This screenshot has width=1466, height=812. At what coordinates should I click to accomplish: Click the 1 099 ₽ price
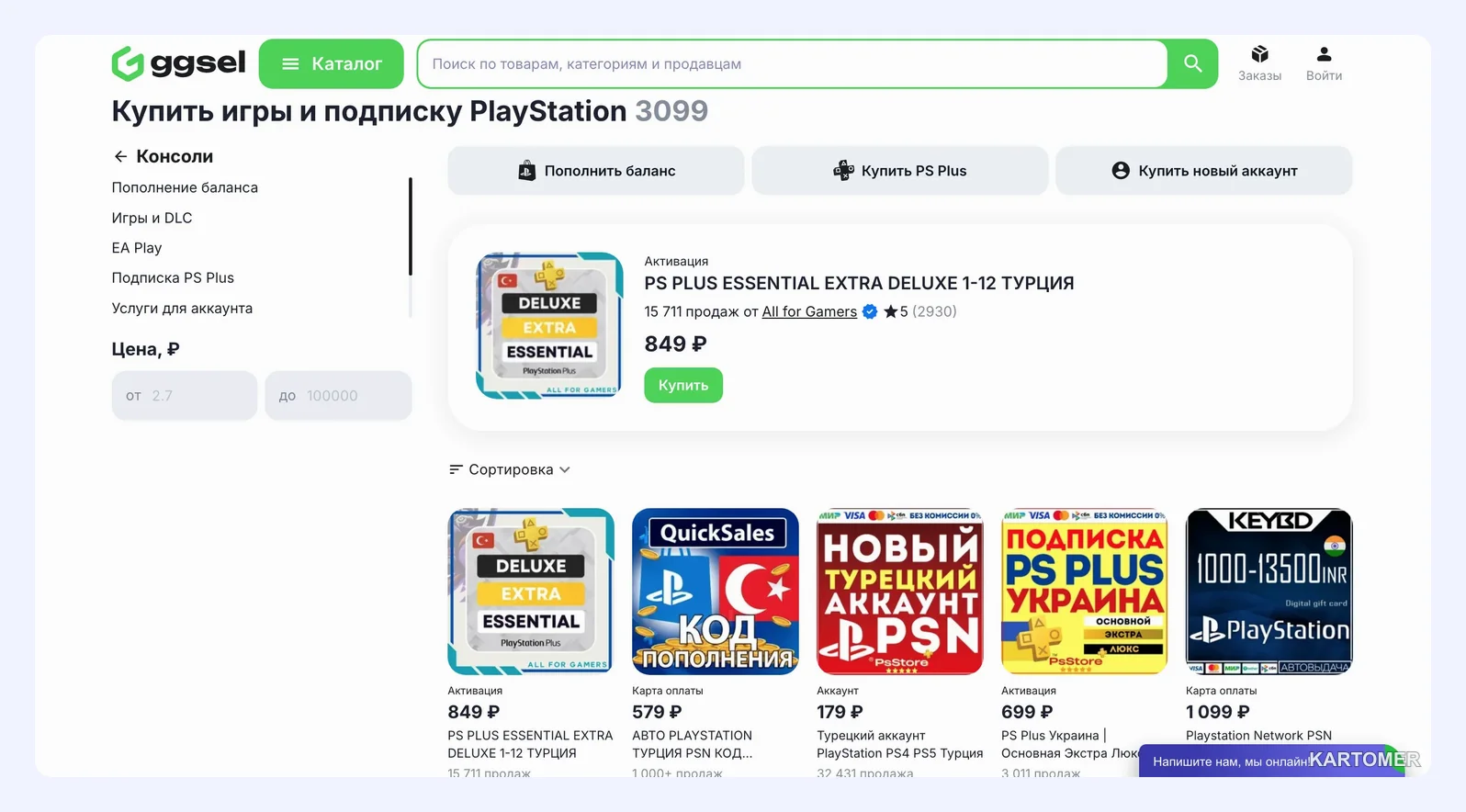[1218, 712]
